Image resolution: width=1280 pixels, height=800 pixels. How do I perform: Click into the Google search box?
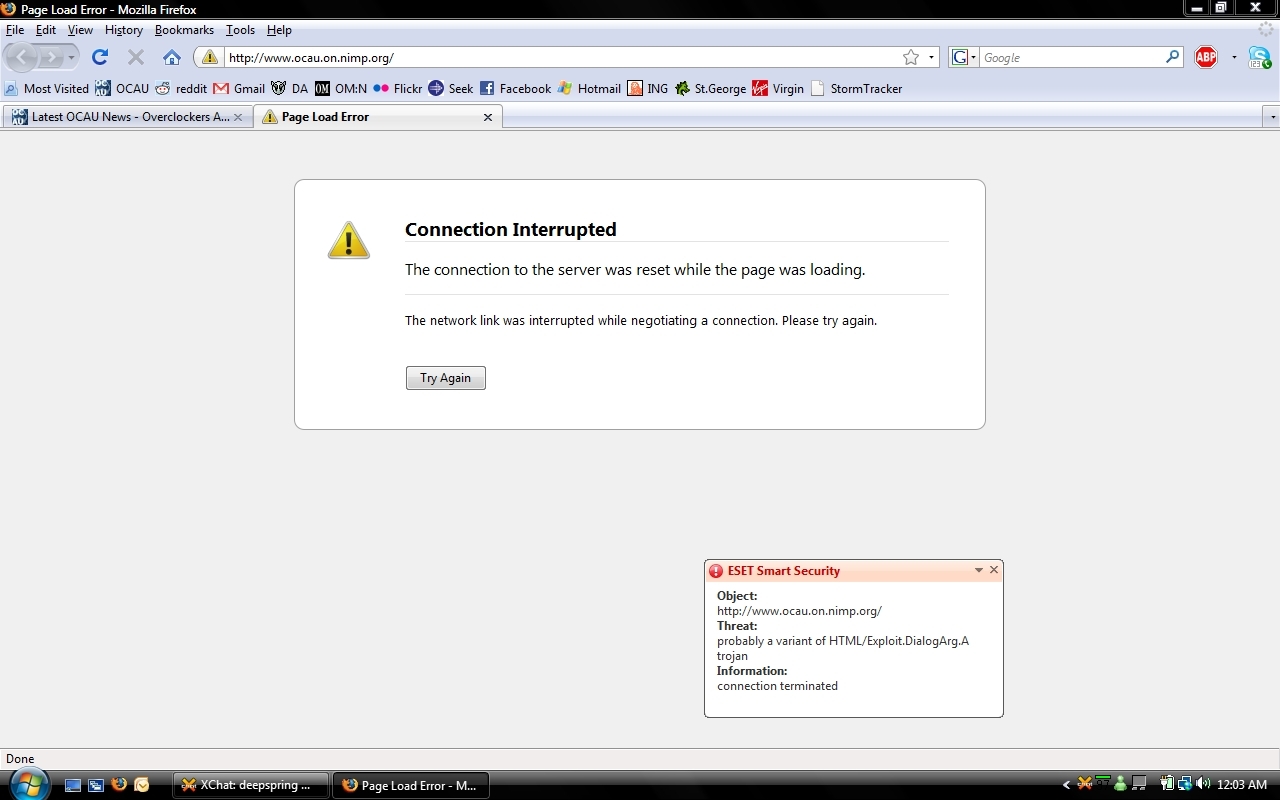point(1071,57)
